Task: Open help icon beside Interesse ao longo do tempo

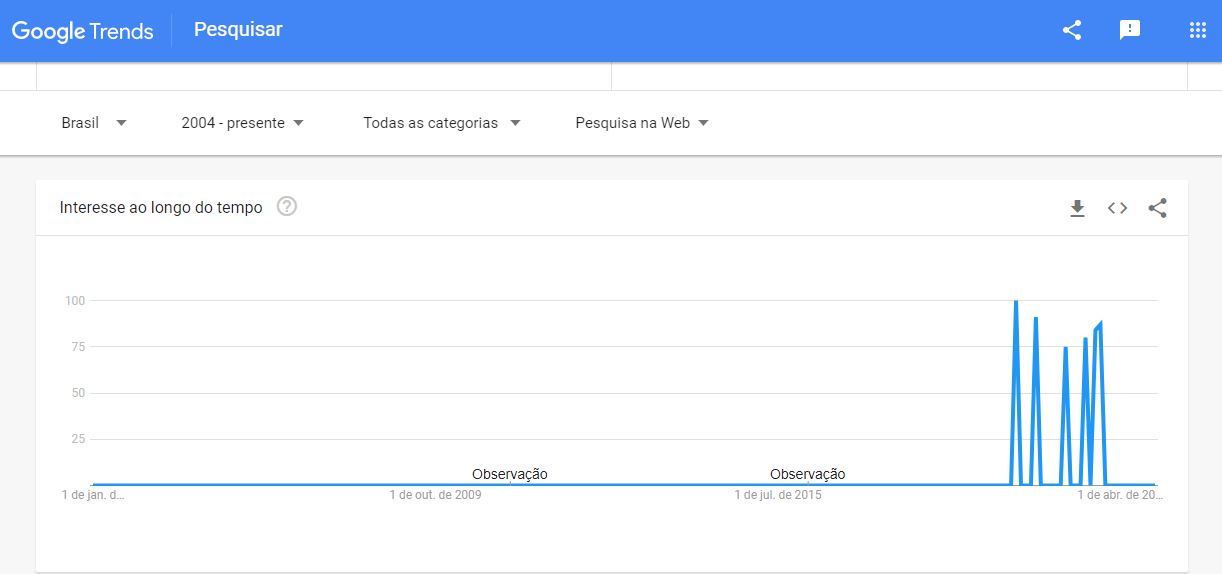Action: click(x=287, y=207)
